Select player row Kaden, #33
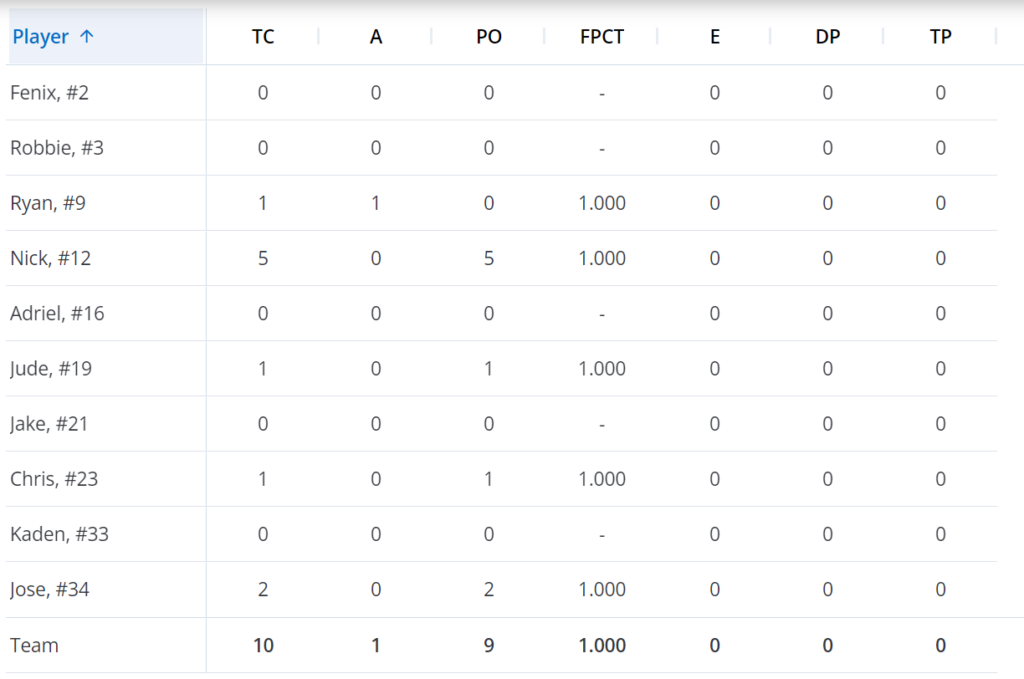Screen dimensions: 1024x679 point(502,534)
